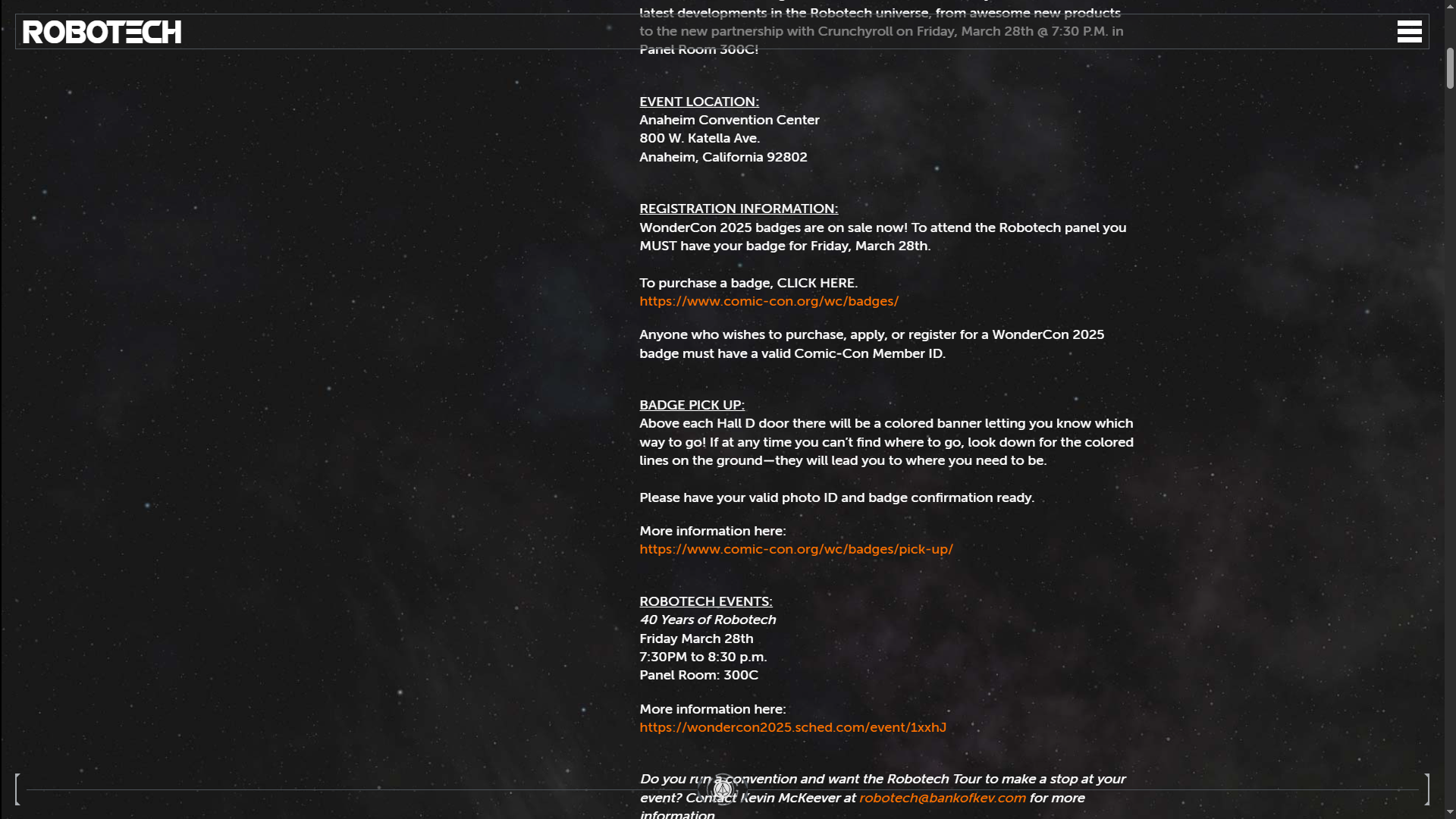1456x819 pixels.
Task: Click the ROBOTECH logo
Action: (x=102, y=32)
